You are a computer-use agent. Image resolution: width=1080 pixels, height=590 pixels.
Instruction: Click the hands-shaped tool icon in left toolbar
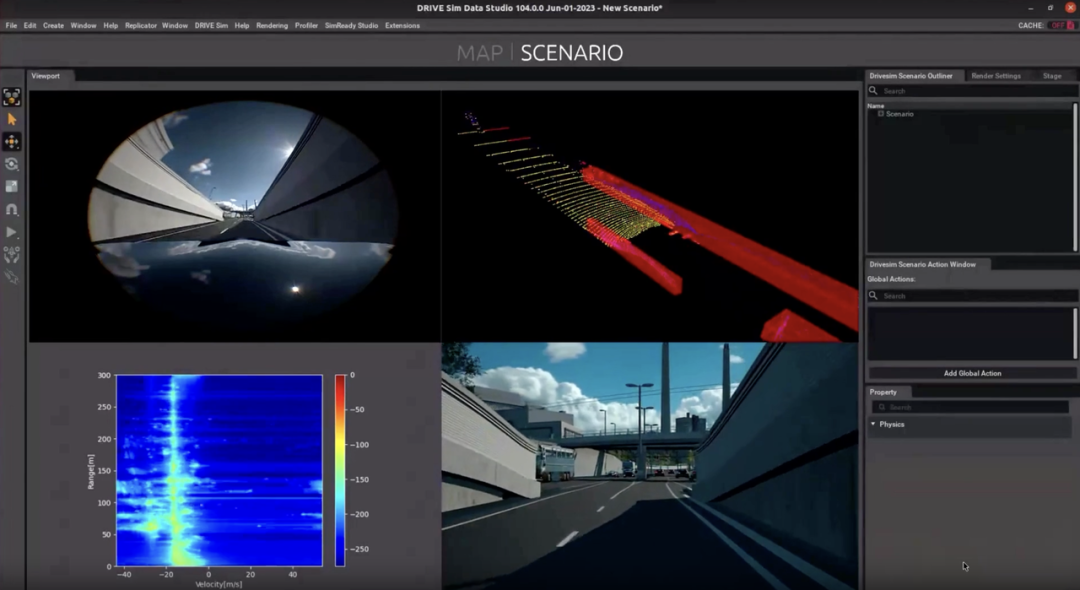pos(12,254)
